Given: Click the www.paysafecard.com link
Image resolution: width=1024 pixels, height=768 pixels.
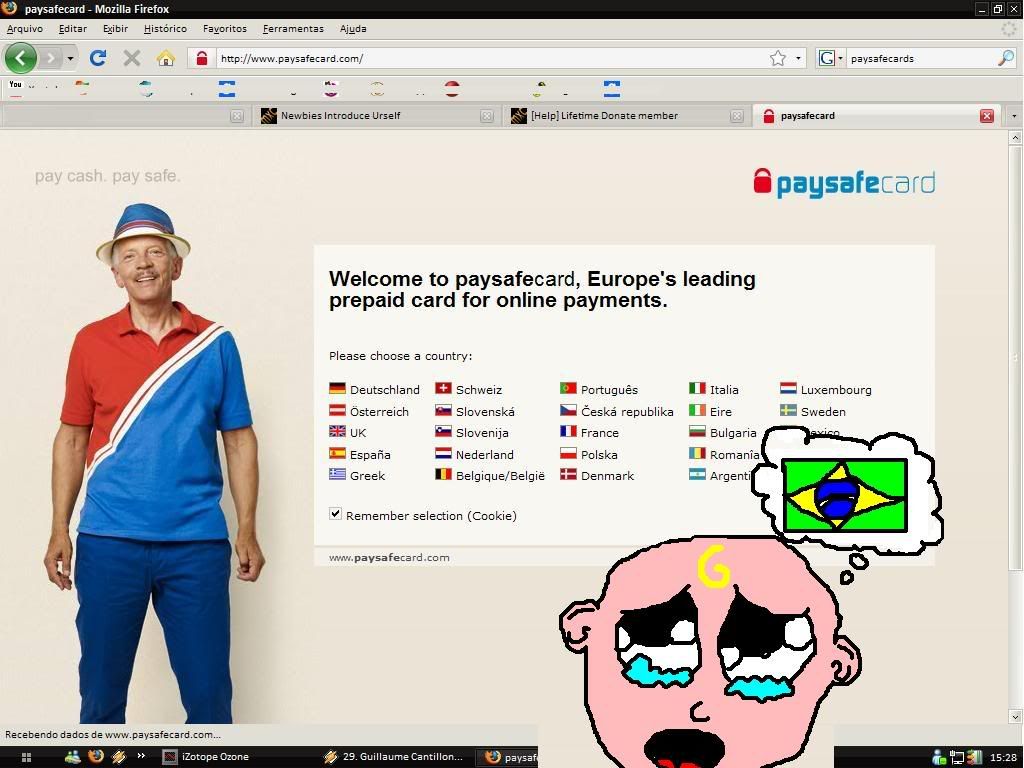Looking at the screenshot, I should 388,557.
